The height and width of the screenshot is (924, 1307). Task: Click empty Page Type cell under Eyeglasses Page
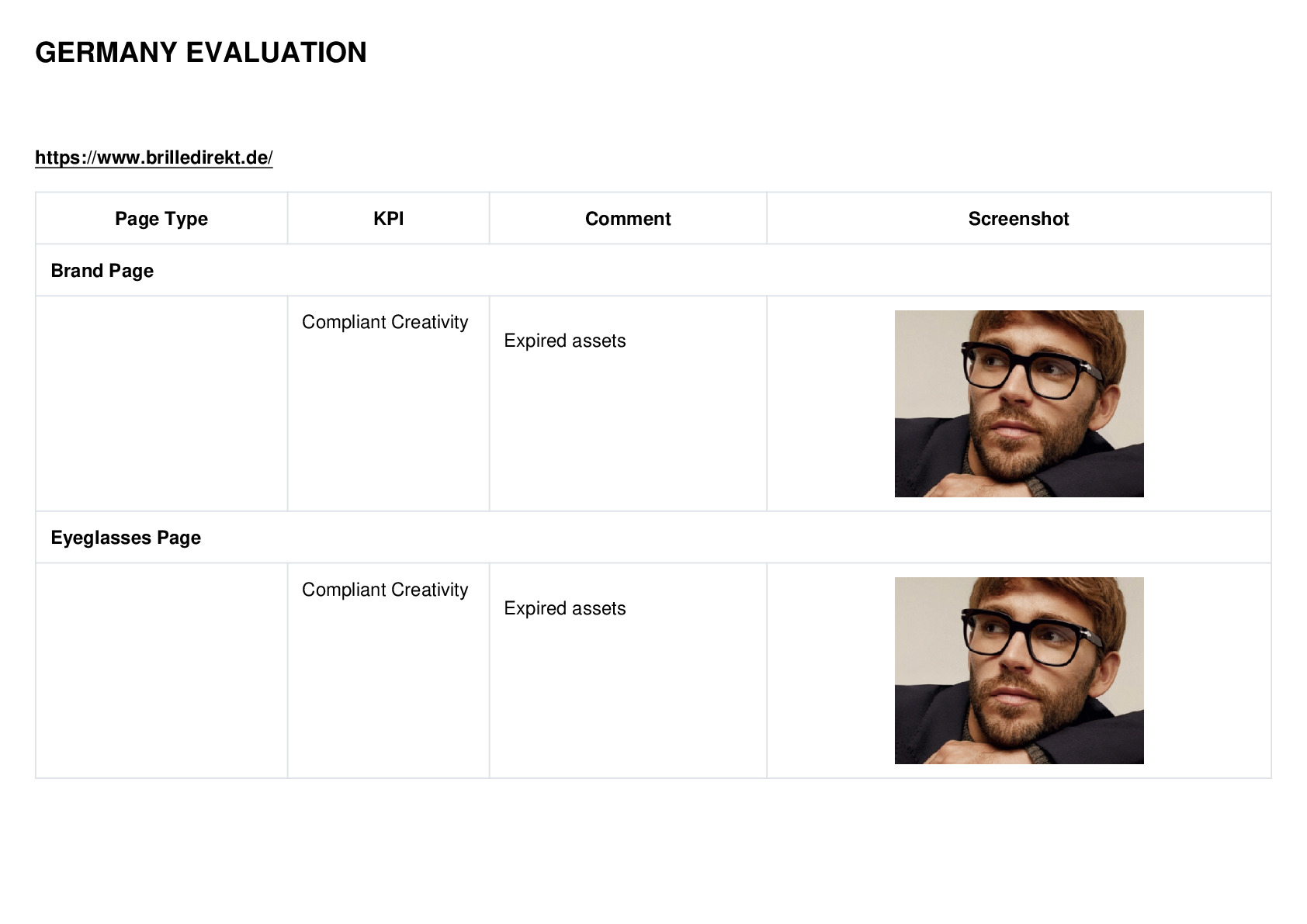pyautogui.click(x=161, y=670)
